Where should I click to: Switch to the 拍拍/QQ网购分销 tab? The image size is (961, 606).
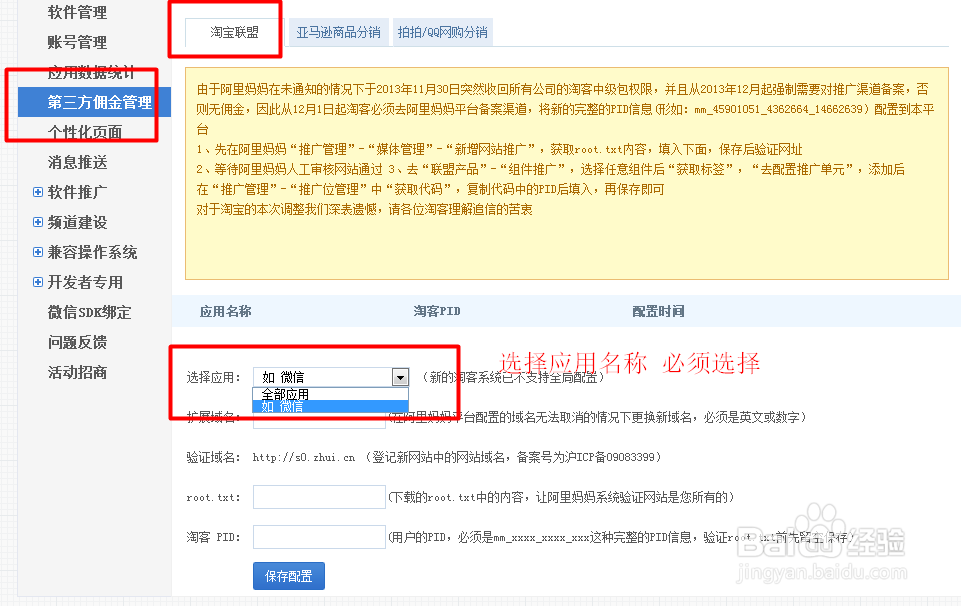[x=439, y=31]
